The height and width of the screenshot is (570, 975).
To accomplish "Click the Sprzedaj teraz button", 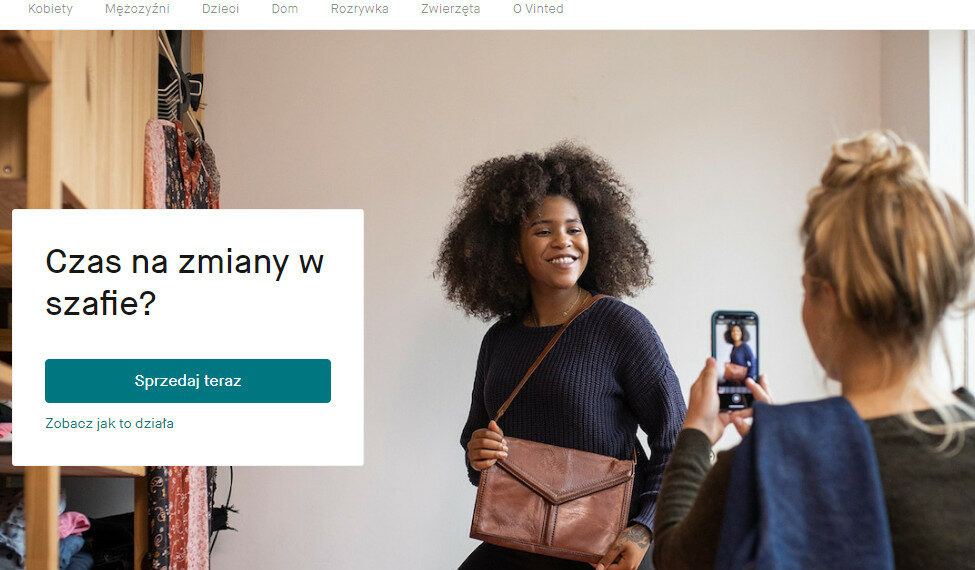I will click(188, 381).
